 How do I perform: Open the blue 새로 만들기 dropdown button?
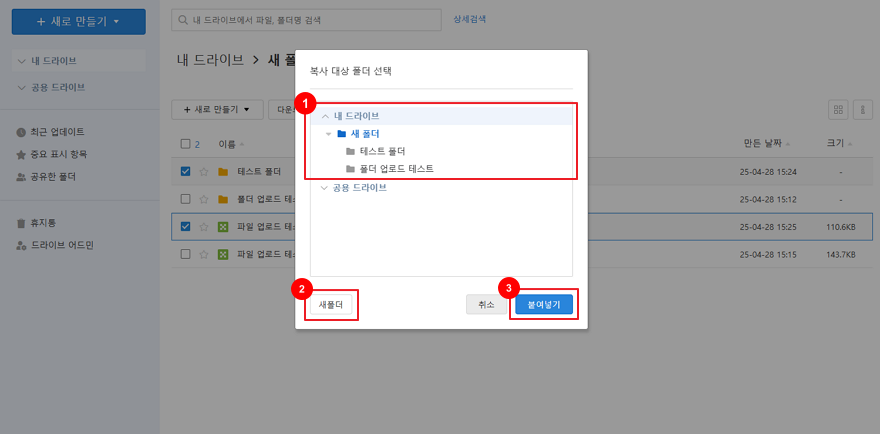[78, 21]
